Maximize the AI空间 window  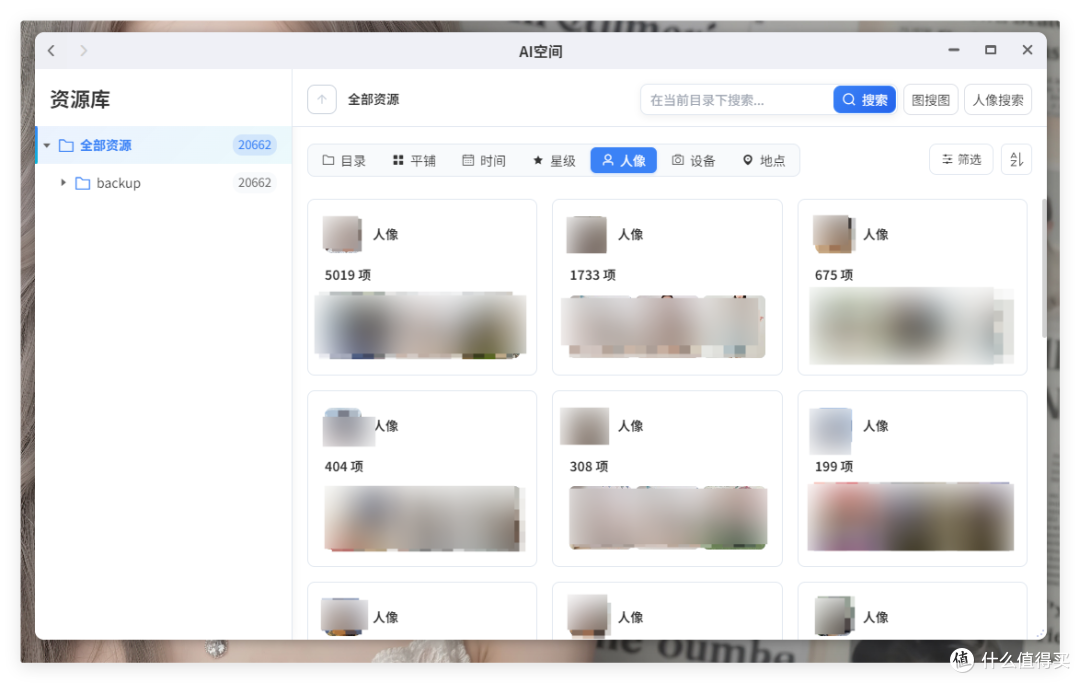coord(990,50)
